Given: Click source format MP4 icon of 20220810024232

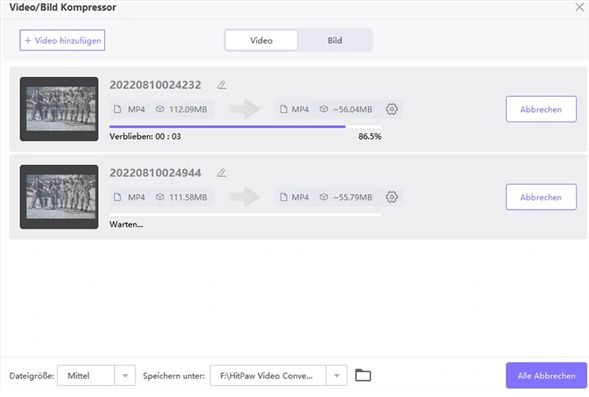Looking at the screenshot, I should click(x=118, y=109).
